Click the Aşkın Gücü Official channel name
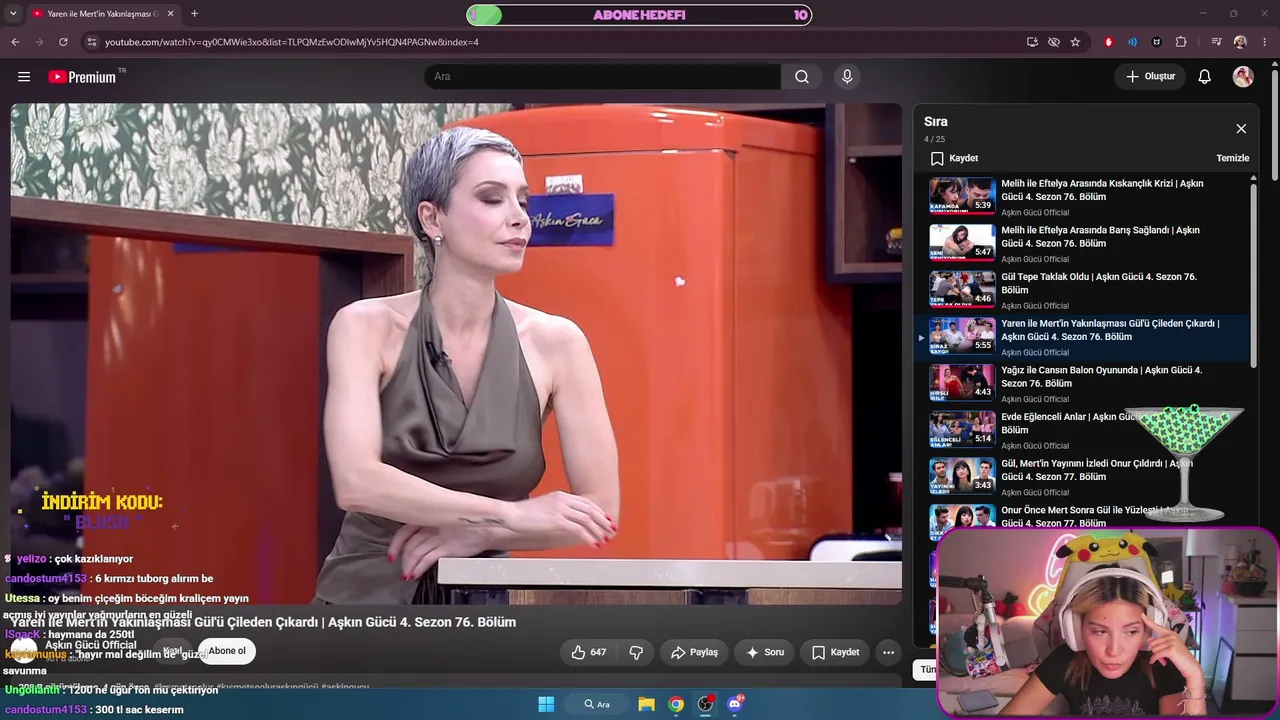The height and width of the screenshot is (720, 1280). tap(91, 645)
